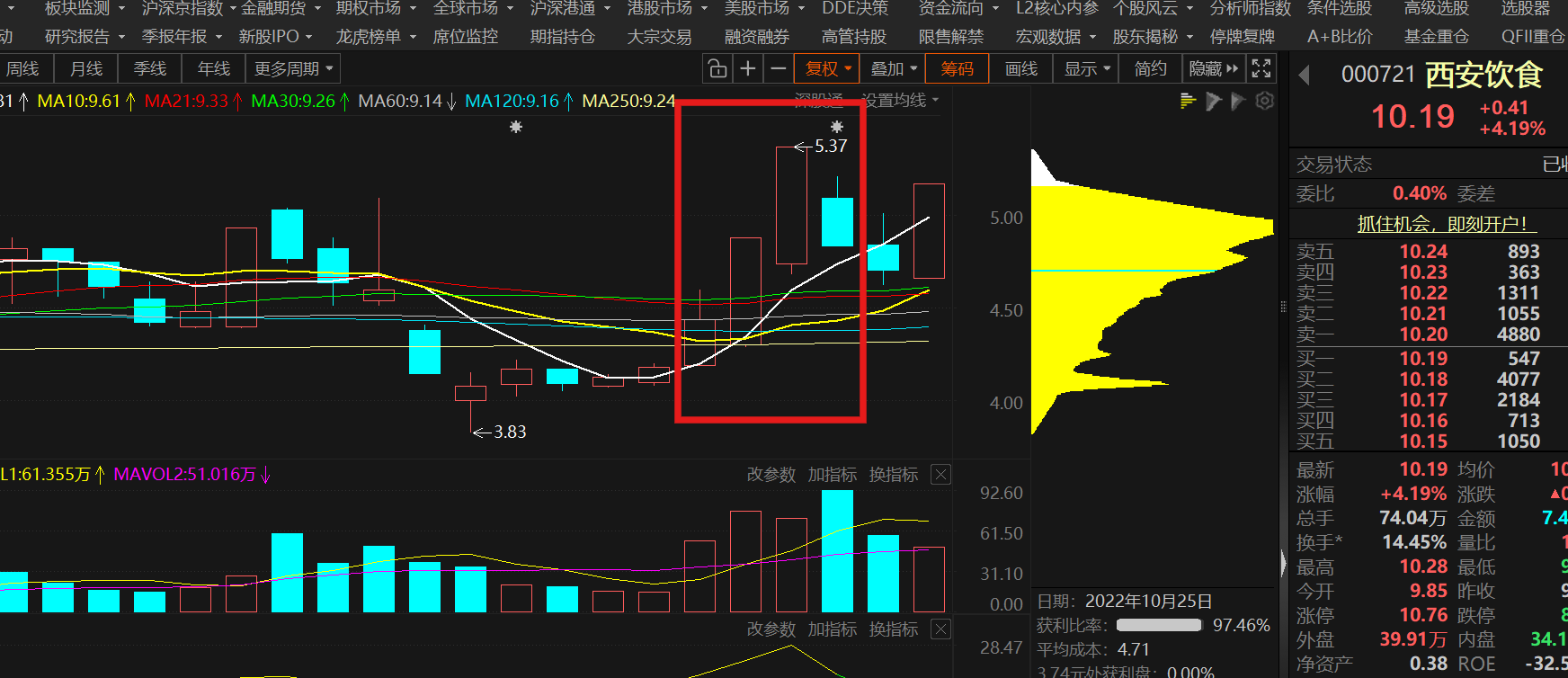Expand 全球市场 menu
The image size is (1568, 678).
[473, 8]
